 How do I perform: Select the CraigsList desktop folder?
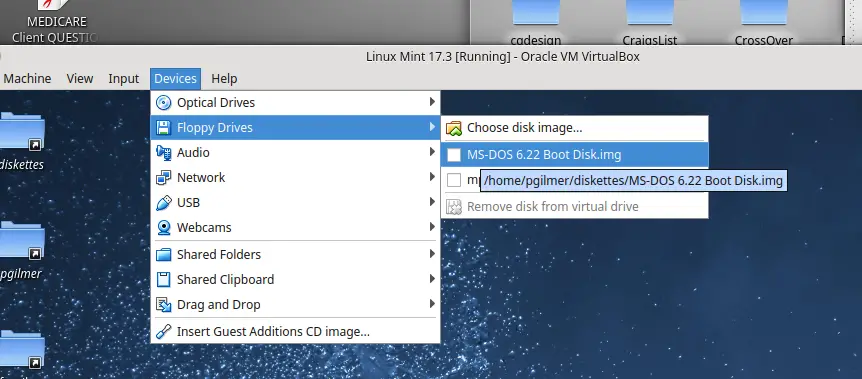pos(650,23)
